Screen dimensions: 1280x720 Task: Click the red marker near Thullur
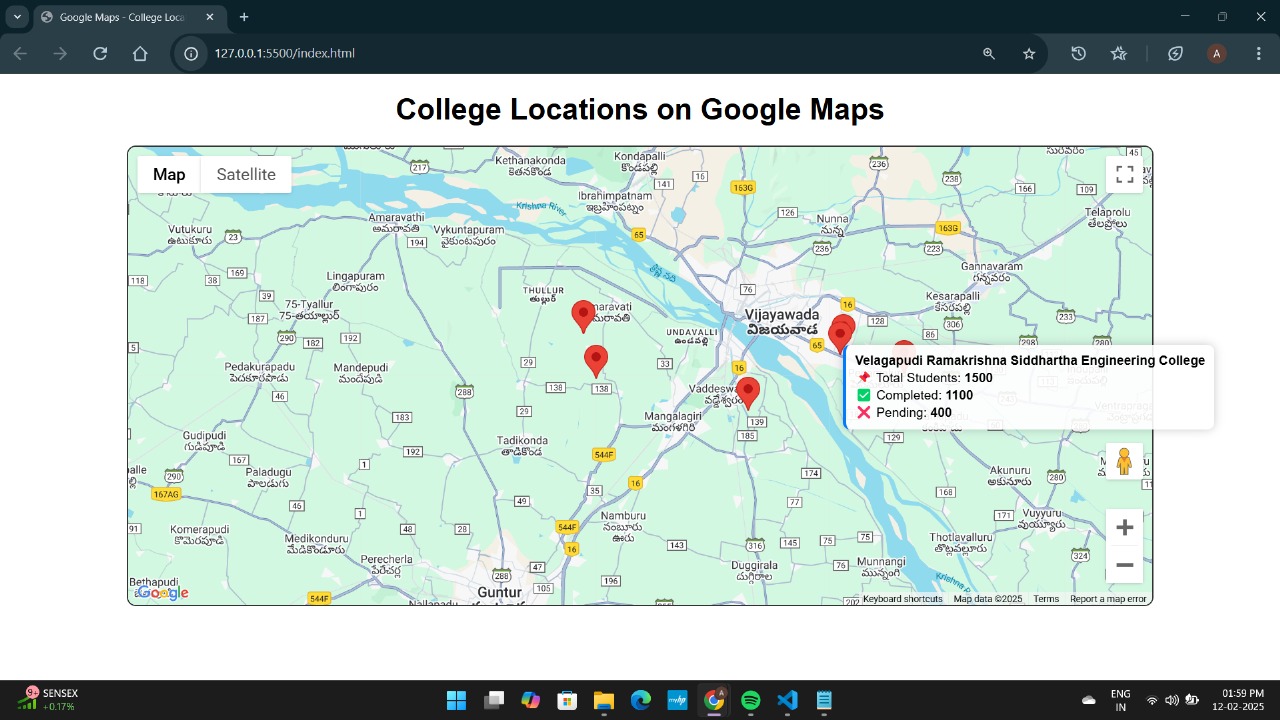(584, 316)
